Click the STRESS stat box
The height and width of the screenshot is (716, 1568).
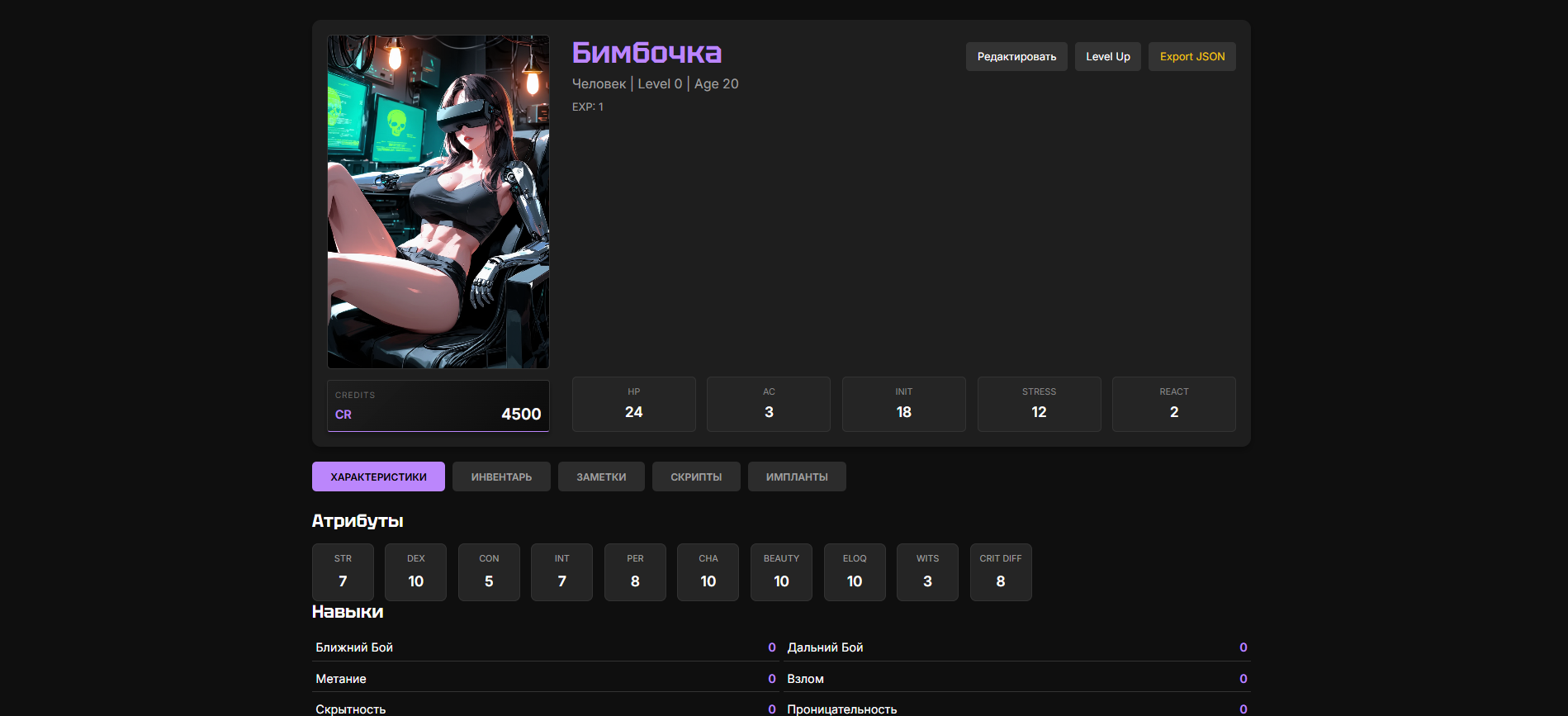(1039, 404)
